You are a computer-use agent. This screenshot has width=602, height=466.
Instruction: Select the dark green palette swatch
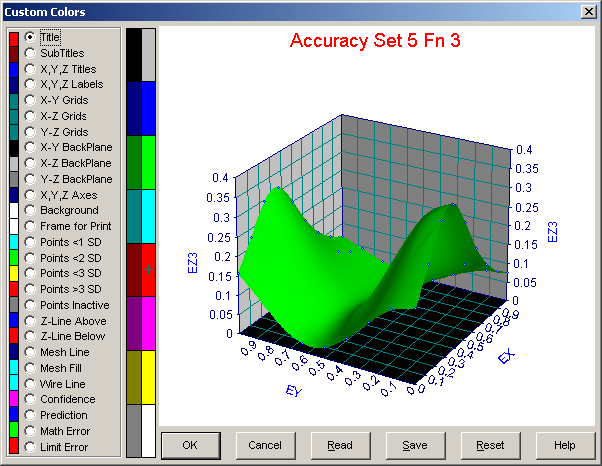(134, 162)
